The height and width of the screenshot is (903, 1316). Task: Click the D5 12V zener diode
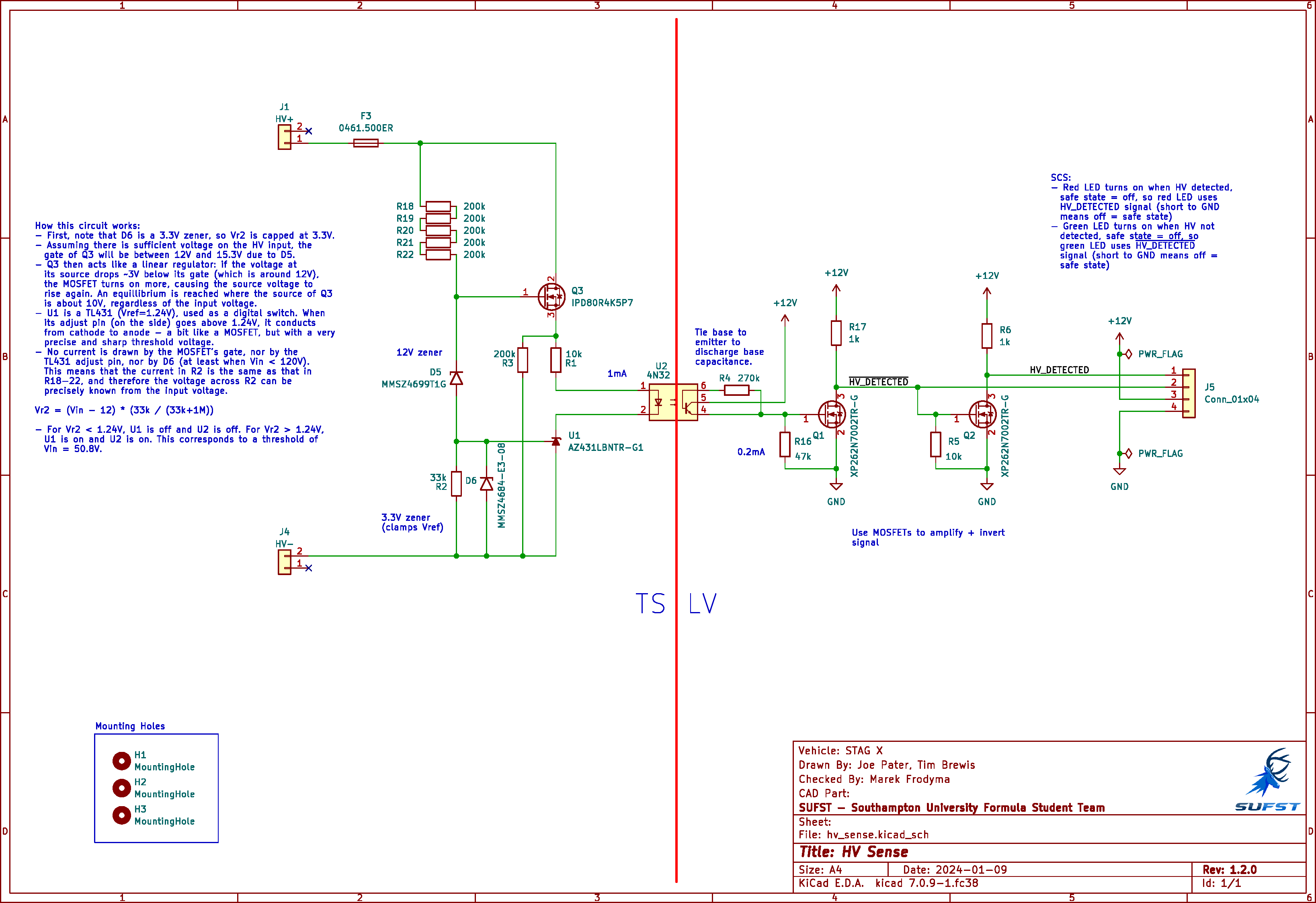[456, 378]
